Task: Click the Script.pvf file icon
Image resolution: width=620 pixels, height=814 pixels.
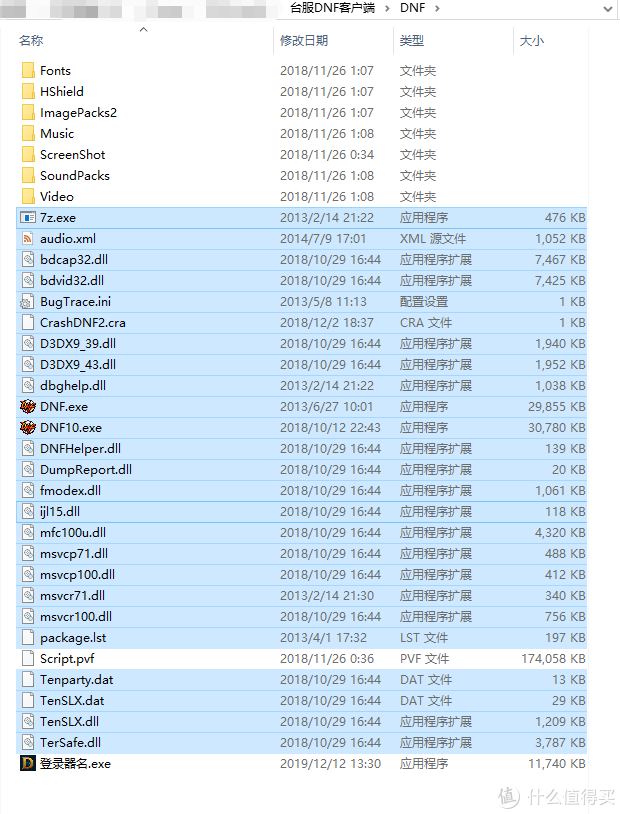Action: point(28,659)
